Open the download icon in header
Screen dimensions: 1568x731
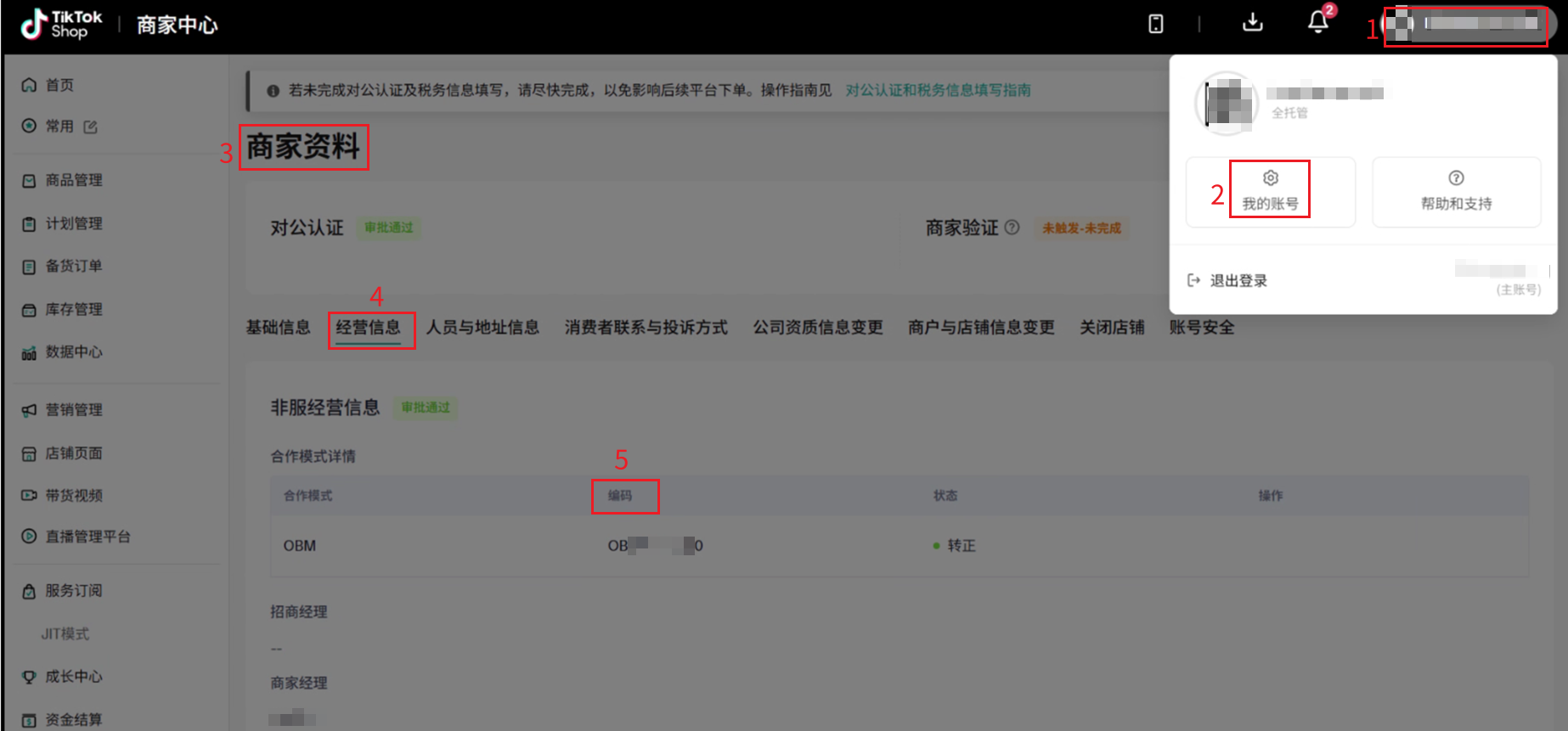pos(1252,23)
